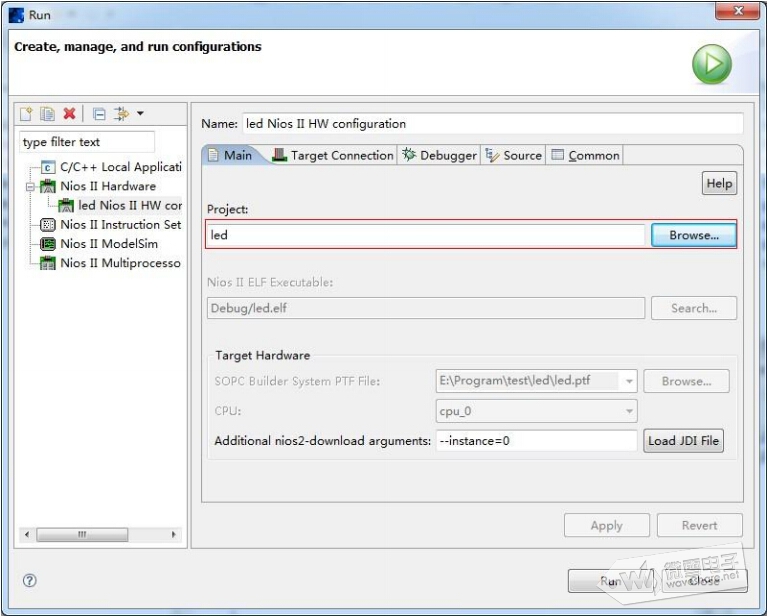Viewport: 767px width, 616px height.
Task: Switch to the Source tab
Action: pyautogui.click(x=513, y=155)
